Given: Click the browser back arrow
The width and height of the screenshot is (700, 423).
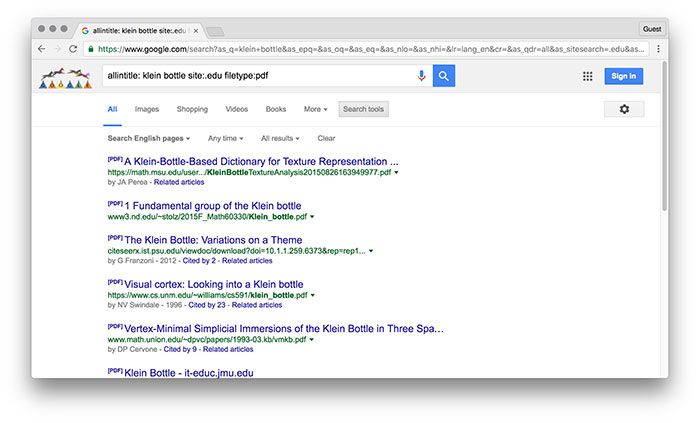Looking at the screenshot, I should point(42,48).
